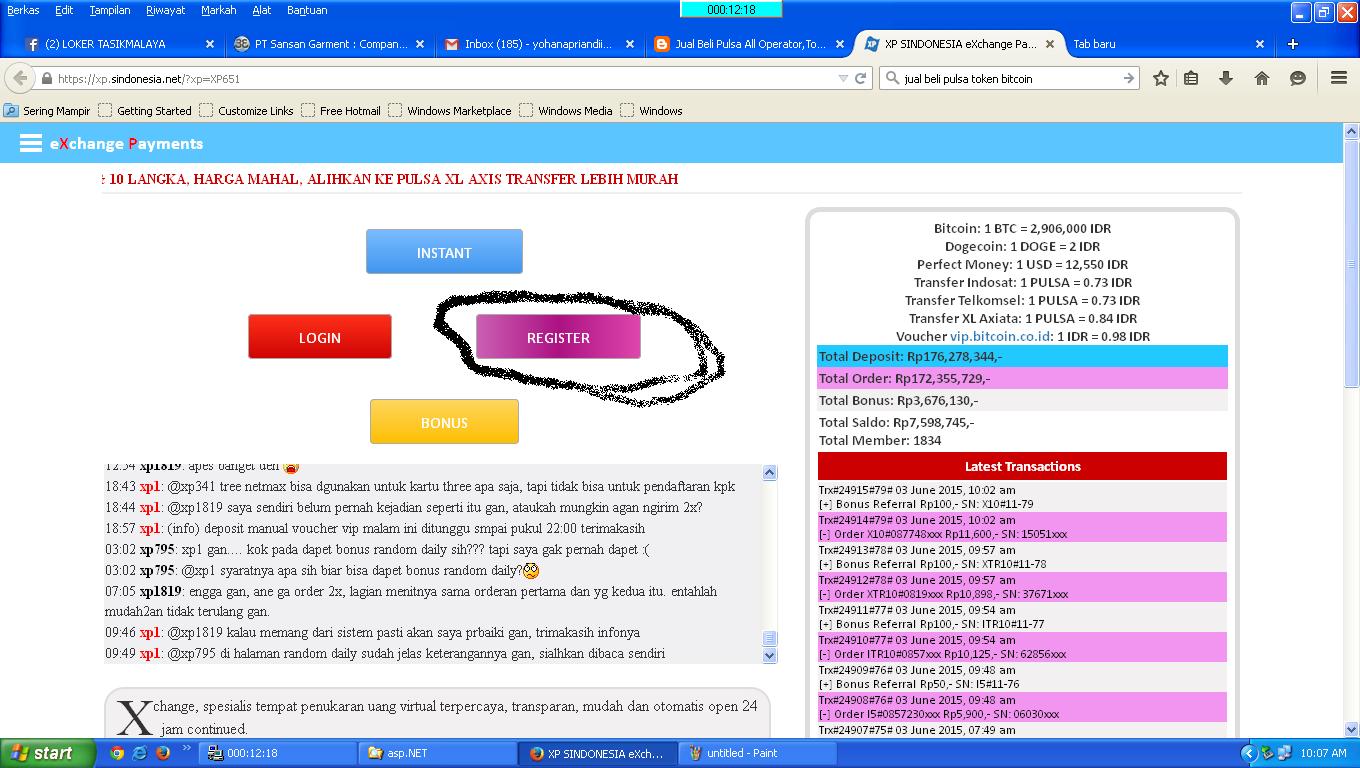
Task: Click the blue INSTANT button
Action: pos(444,252)
